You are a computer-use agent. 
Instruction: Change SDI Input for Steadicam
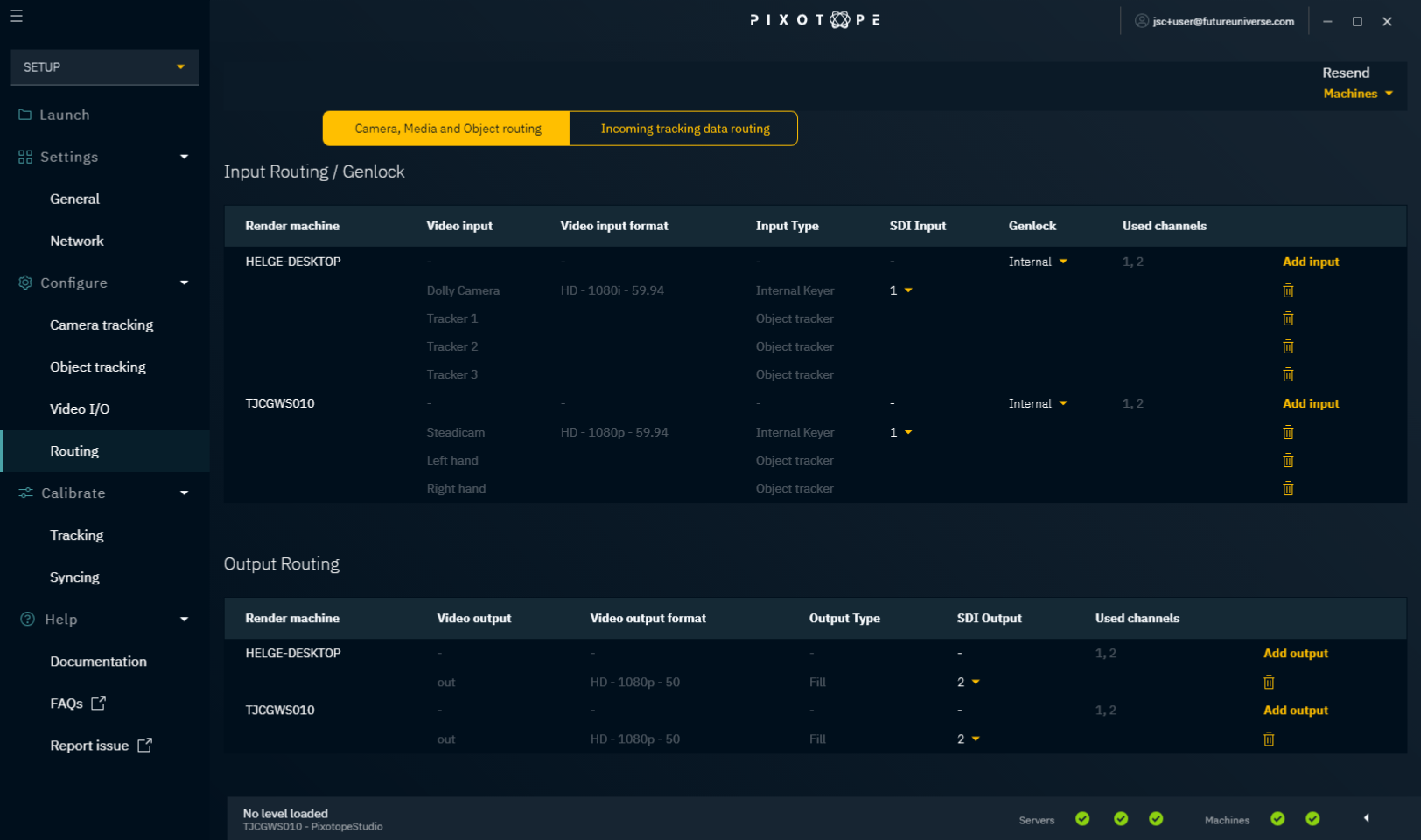900,432
